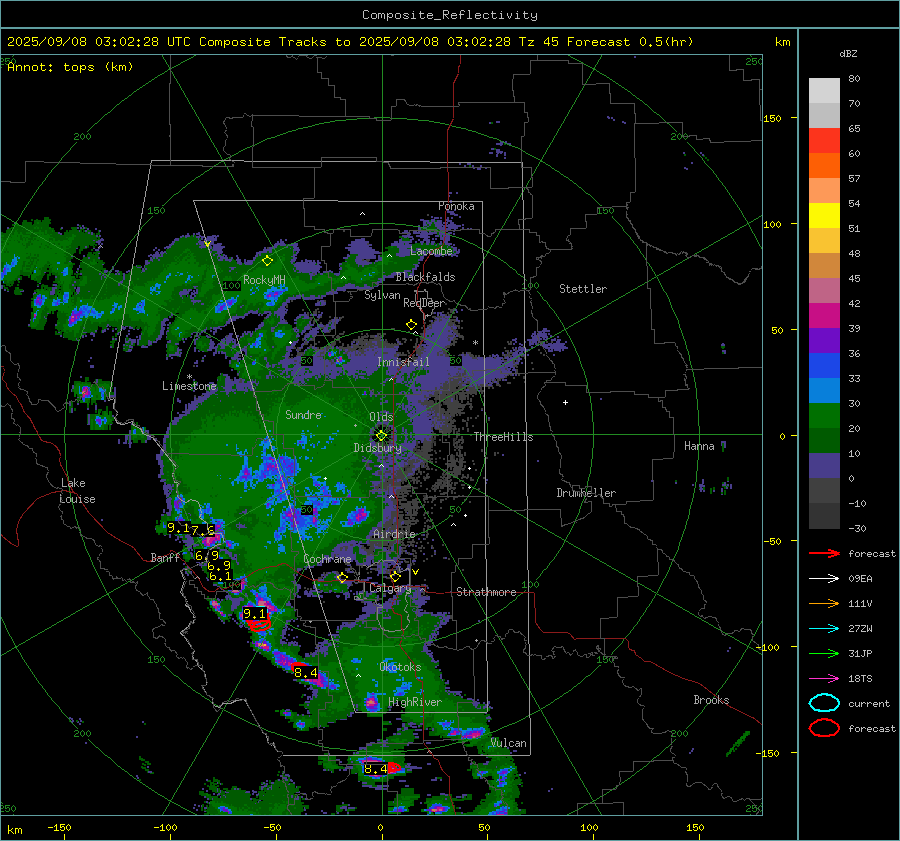Pick the slate 0-10 dBZ swatch
The image size is (900, 841).
824,466
